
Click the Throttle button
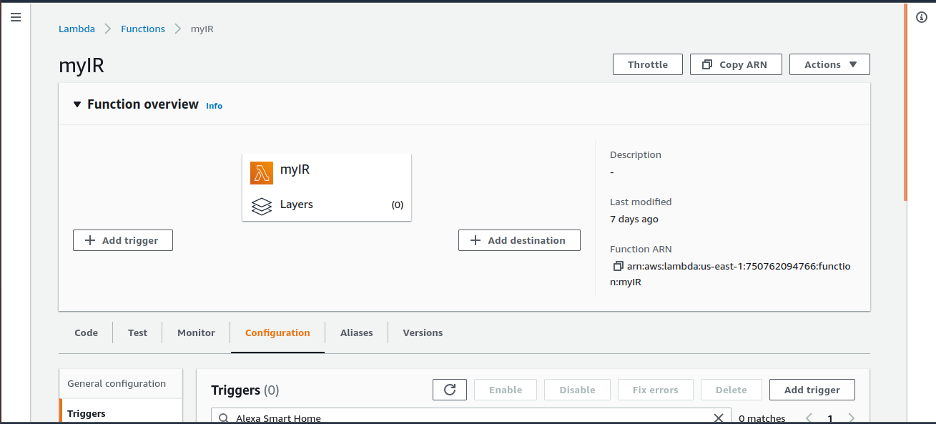pos(647,65)
